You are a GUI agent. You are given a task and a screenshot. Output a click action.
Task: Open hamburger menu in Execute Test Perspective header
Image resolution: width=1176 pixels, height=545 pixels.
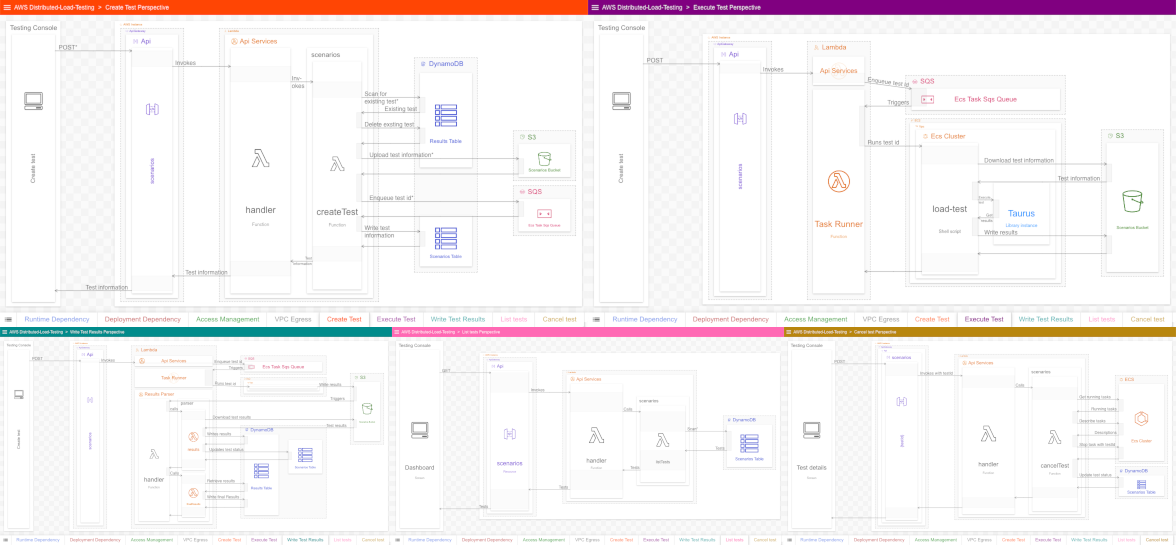point(596,7)
